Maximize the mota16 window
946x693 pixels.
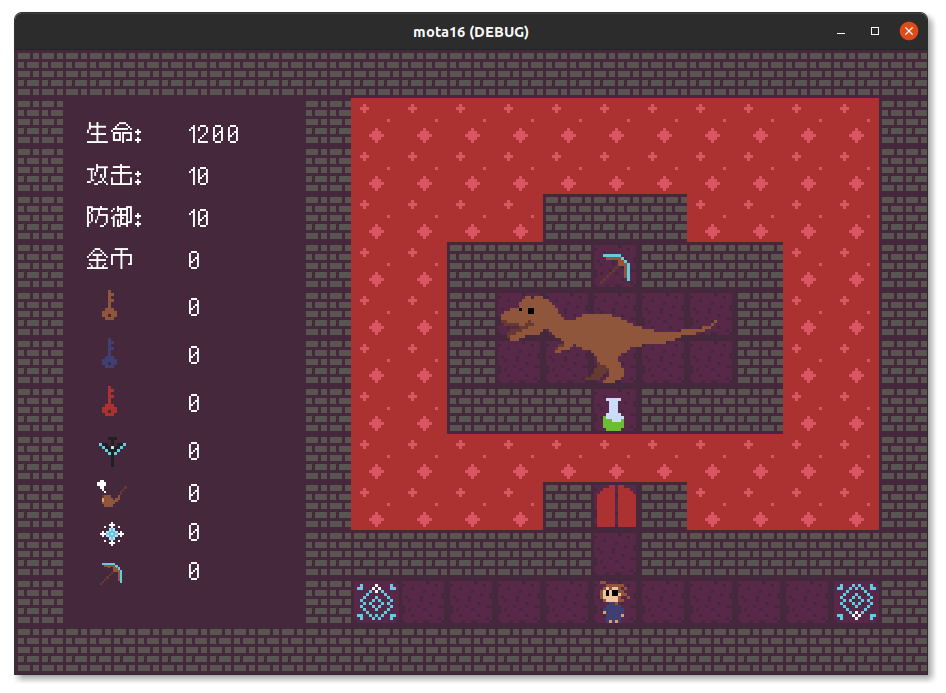[x=875, y=31]
